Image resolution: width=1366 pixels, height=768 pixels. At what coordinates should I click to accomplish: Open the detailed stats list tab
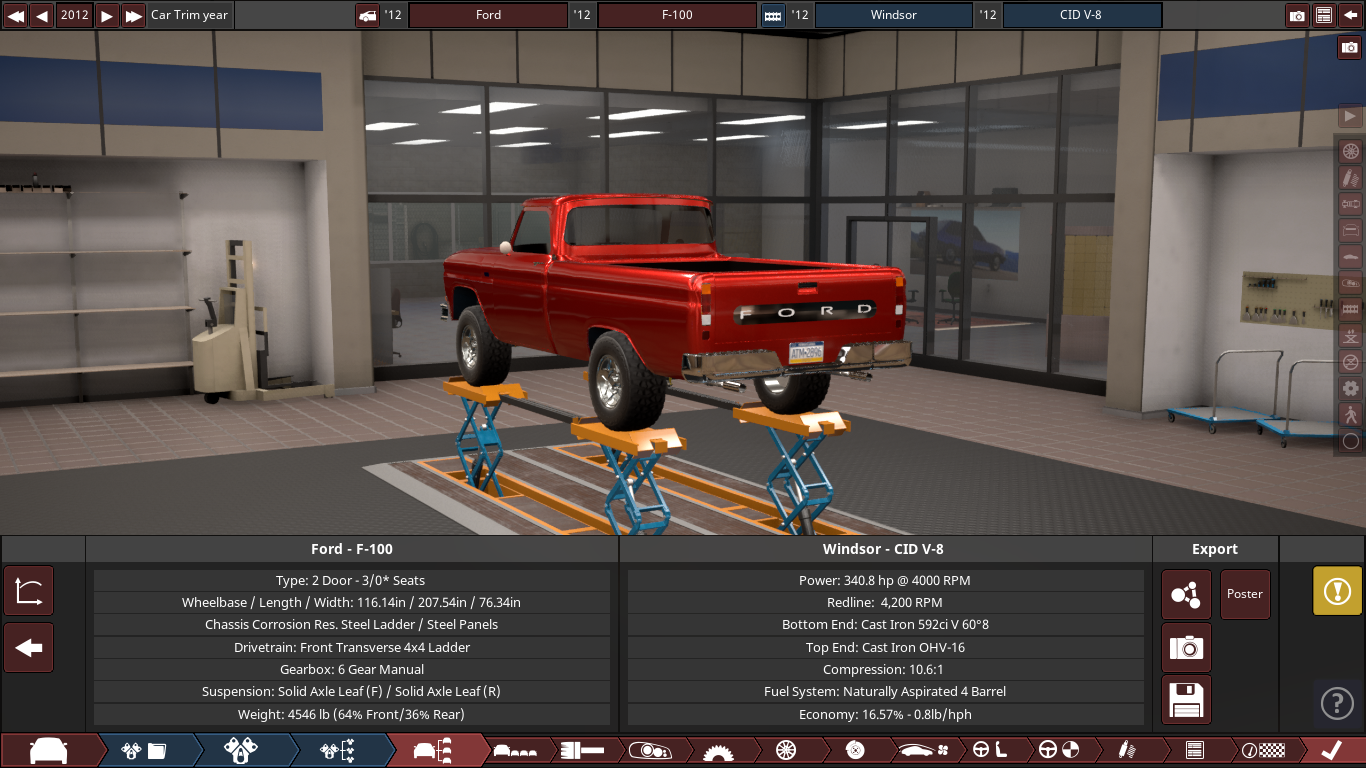pyautogui.click(x=1194, y=751)
